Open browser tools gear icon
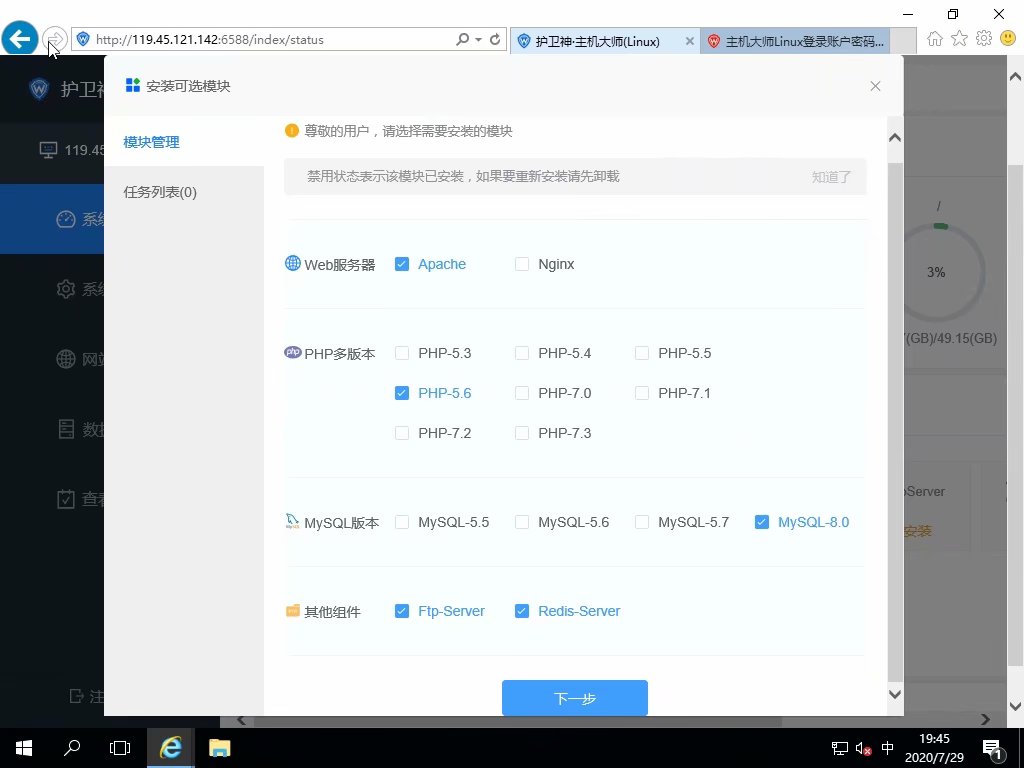Image resolution: width=1024 pixels, height=768 pixels. tap(984, 39)
